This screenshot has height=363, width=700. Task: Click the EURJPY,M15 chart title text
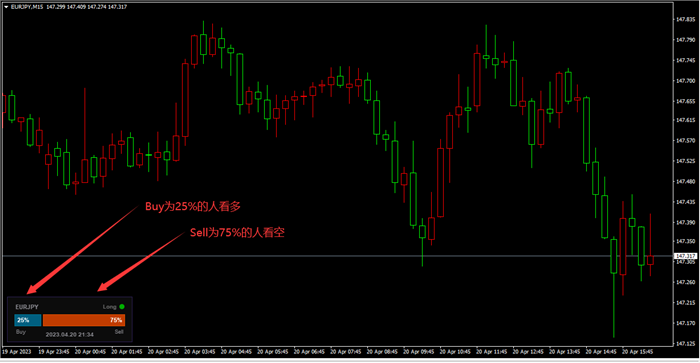[27, 7]
